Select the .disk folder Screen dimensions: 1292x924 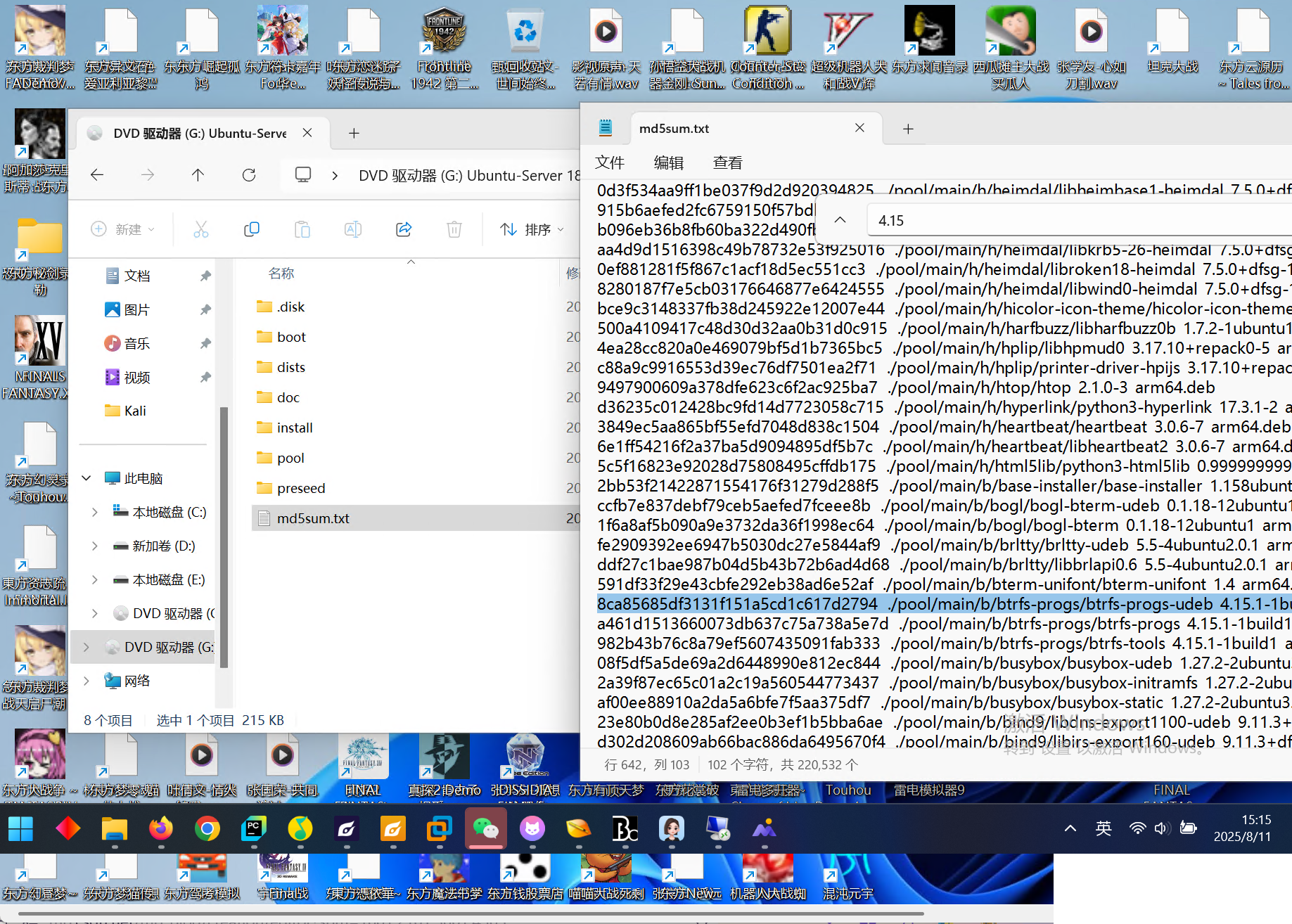click(415, 307)
